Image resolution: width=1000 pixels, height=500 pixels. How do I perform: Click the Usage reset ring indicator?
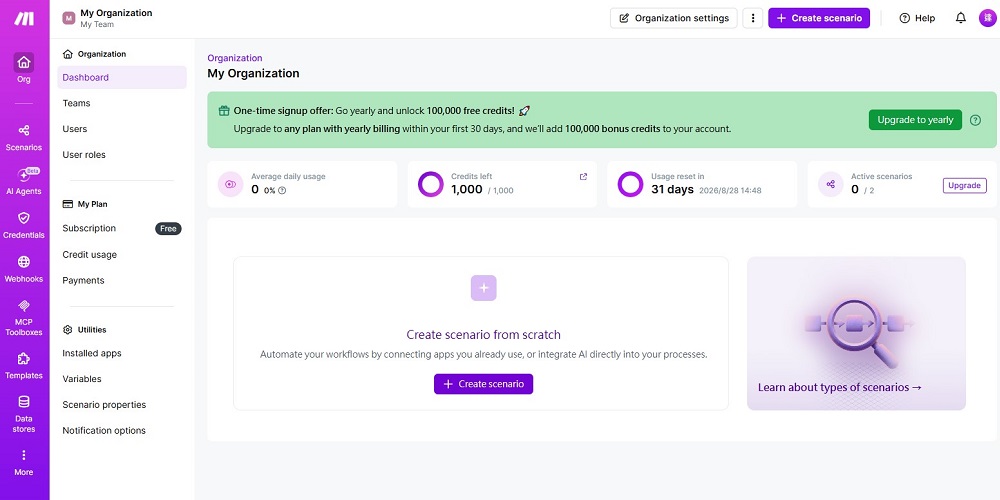(x=630, y=184)
